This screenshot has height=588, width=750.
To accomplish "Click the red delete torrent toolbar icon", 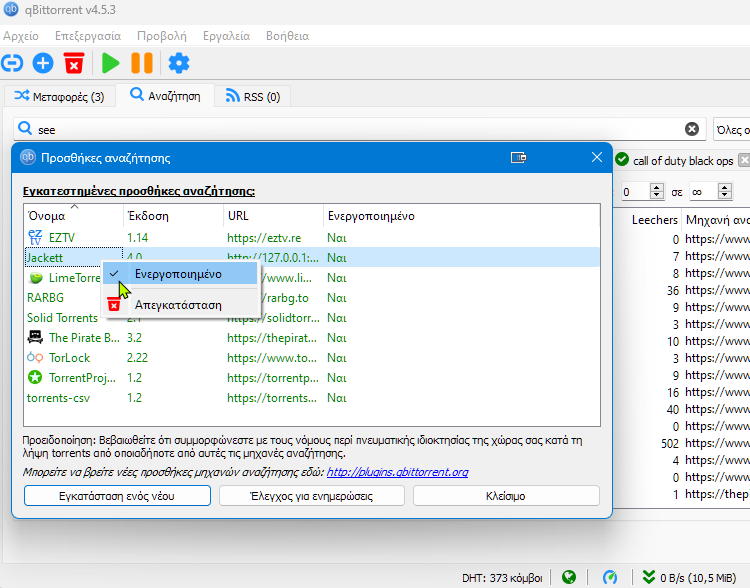I will 74,63.
